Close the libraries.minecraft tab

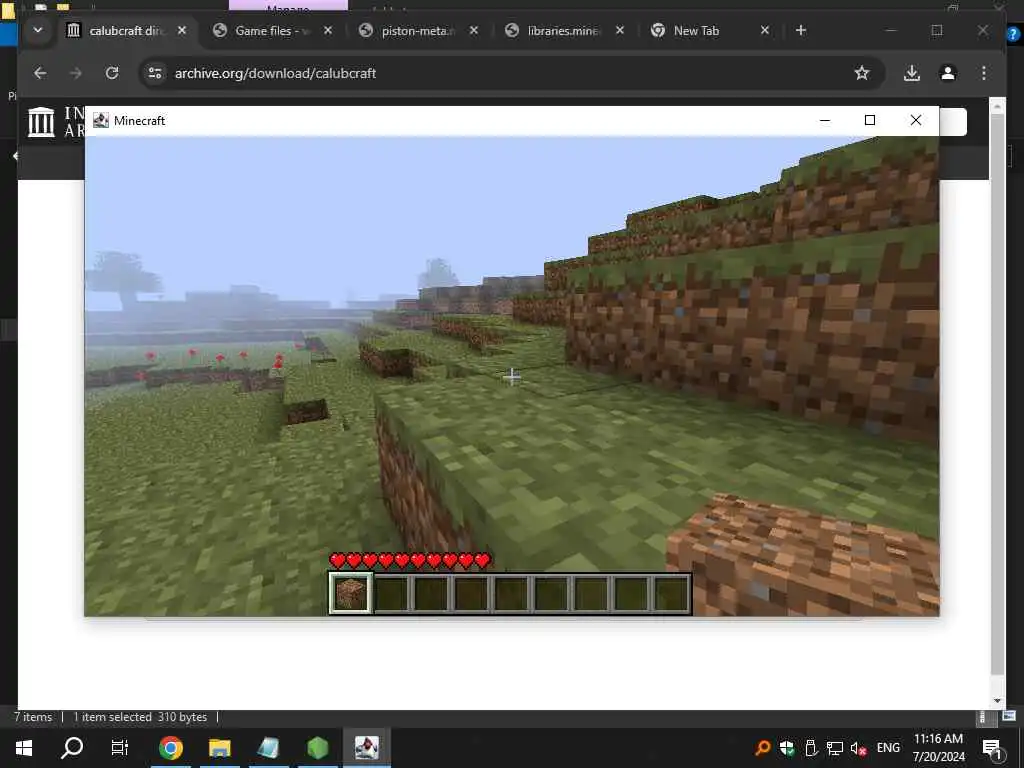[x=620, y=30]
